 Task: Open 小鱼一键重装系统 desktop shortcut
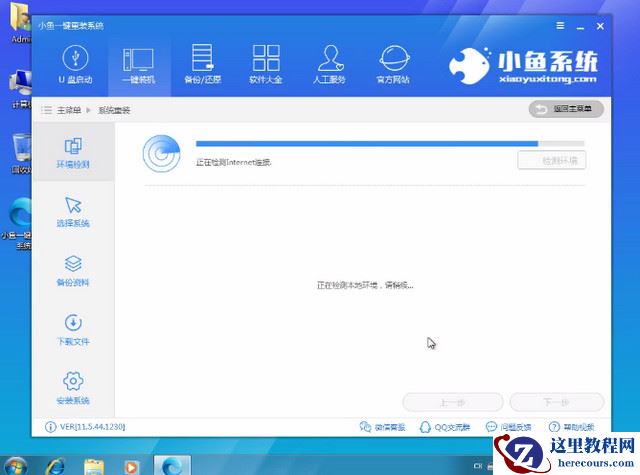(17, 224)
